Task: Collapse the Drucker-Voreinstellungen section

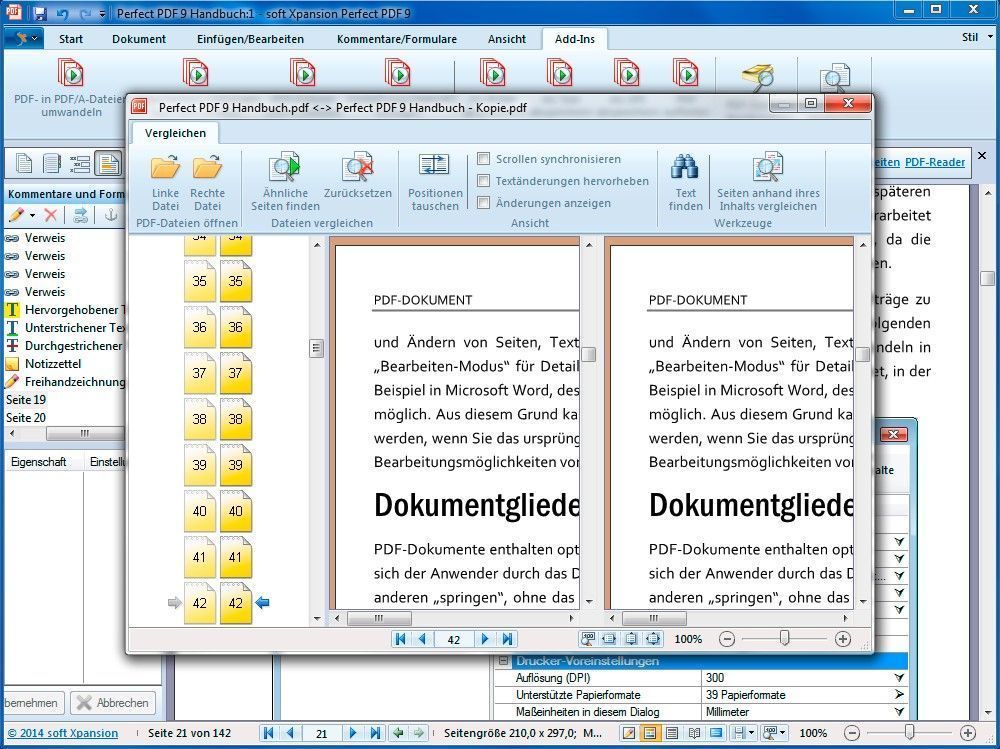Action: [x=503, y=661]
